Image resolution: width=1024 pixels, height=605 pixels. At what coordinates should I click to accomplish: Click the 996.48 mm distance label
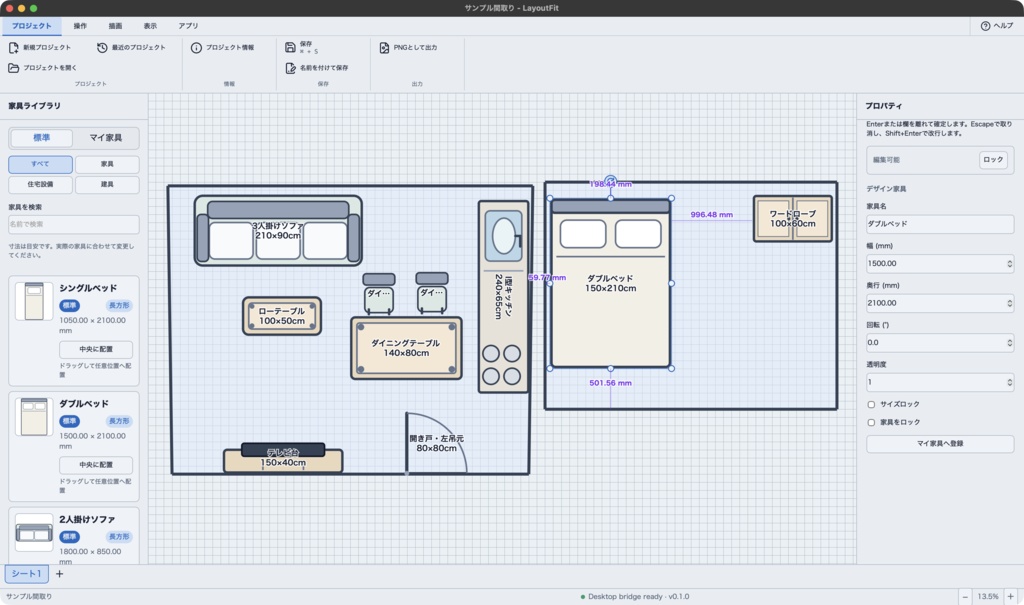pos(711,215)
